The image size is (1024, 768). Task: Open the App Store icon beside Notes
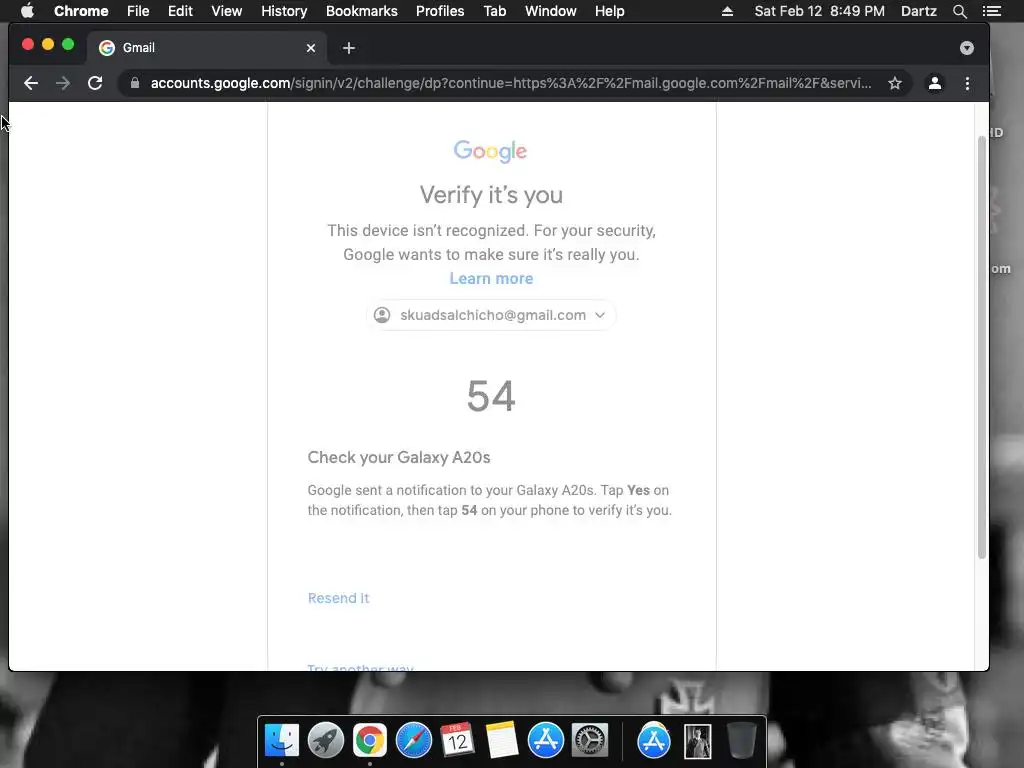coord(545,741)
